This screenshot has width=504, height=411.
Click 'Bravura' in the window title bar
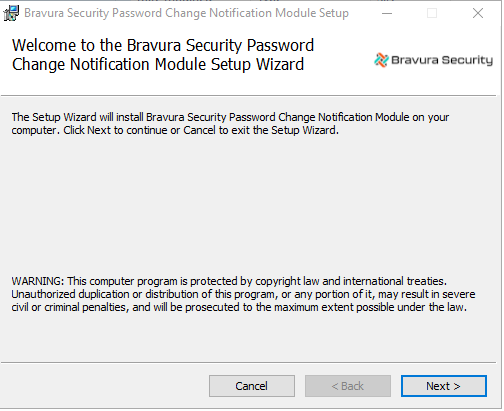click(44, 13)
